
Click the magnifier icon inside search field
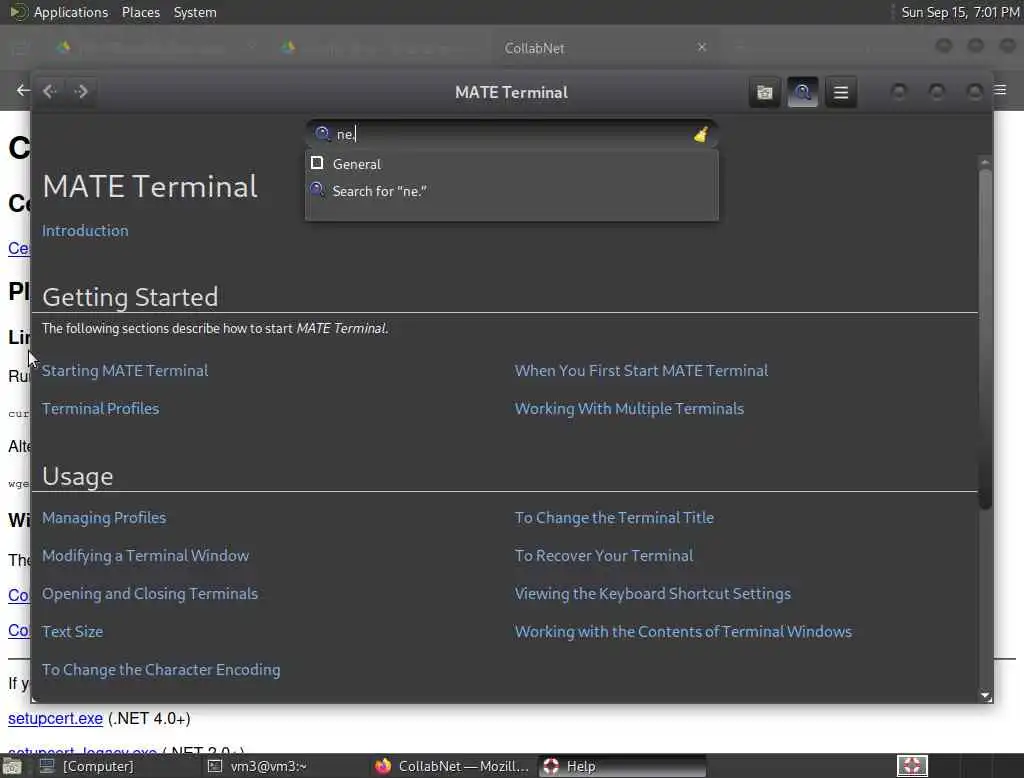pos(322,134)
